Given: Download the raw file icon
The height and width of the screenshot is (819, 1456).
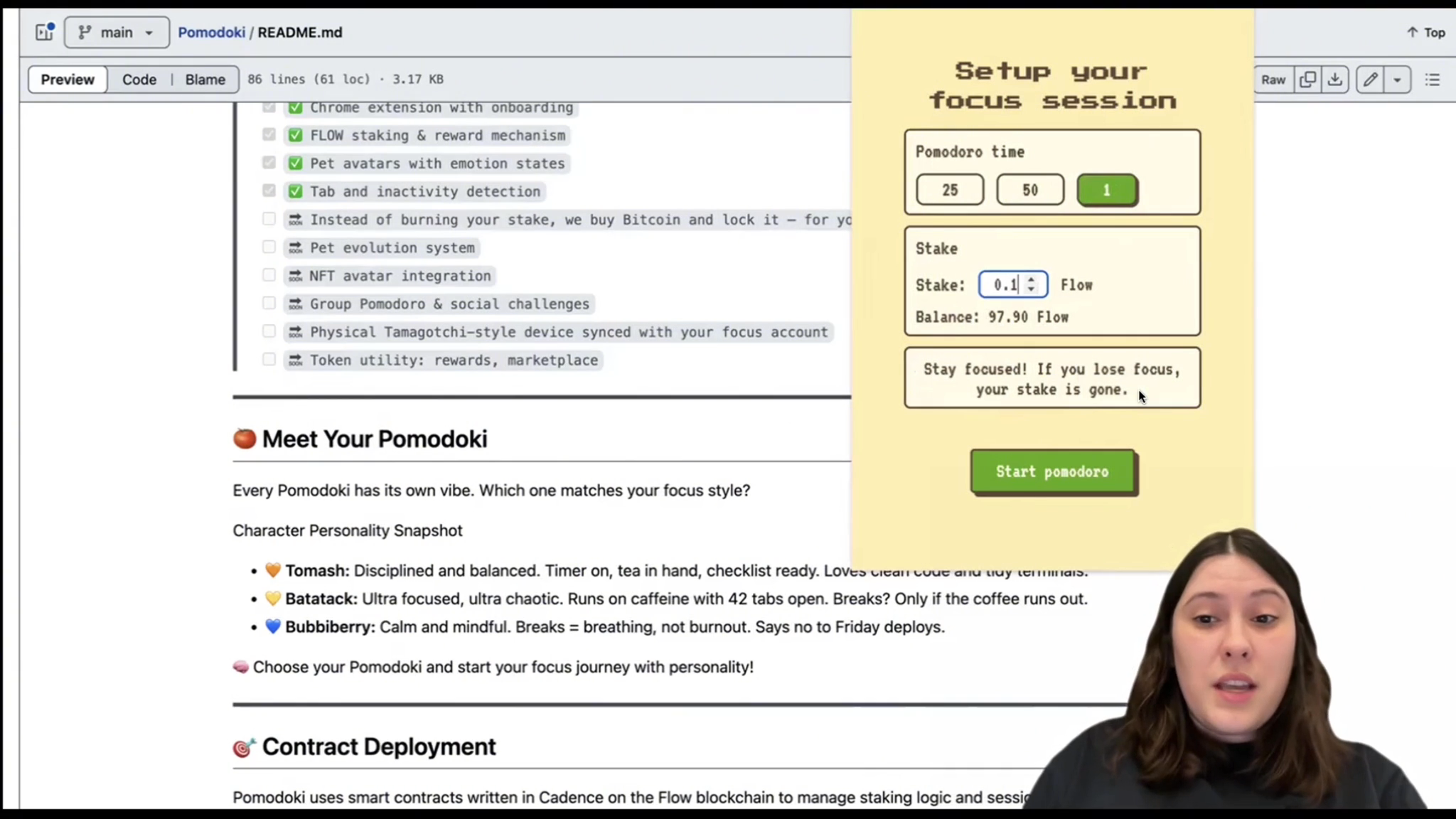Looking at the screenshot, I should click(1334, 80).
